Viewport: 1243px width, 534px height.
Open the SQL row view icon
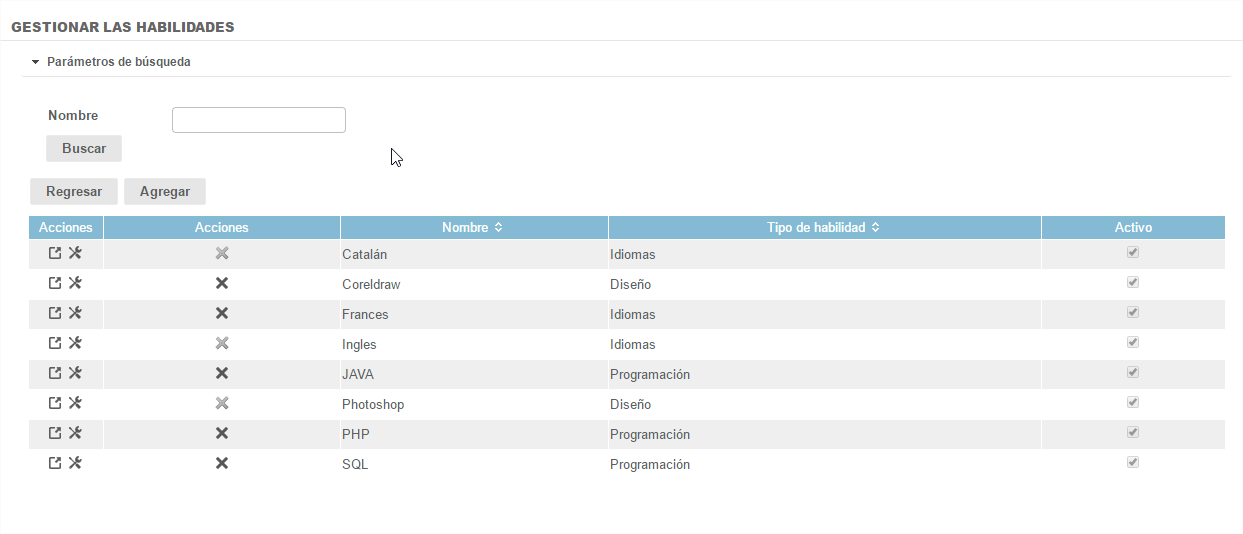click(x=56, y=464)
